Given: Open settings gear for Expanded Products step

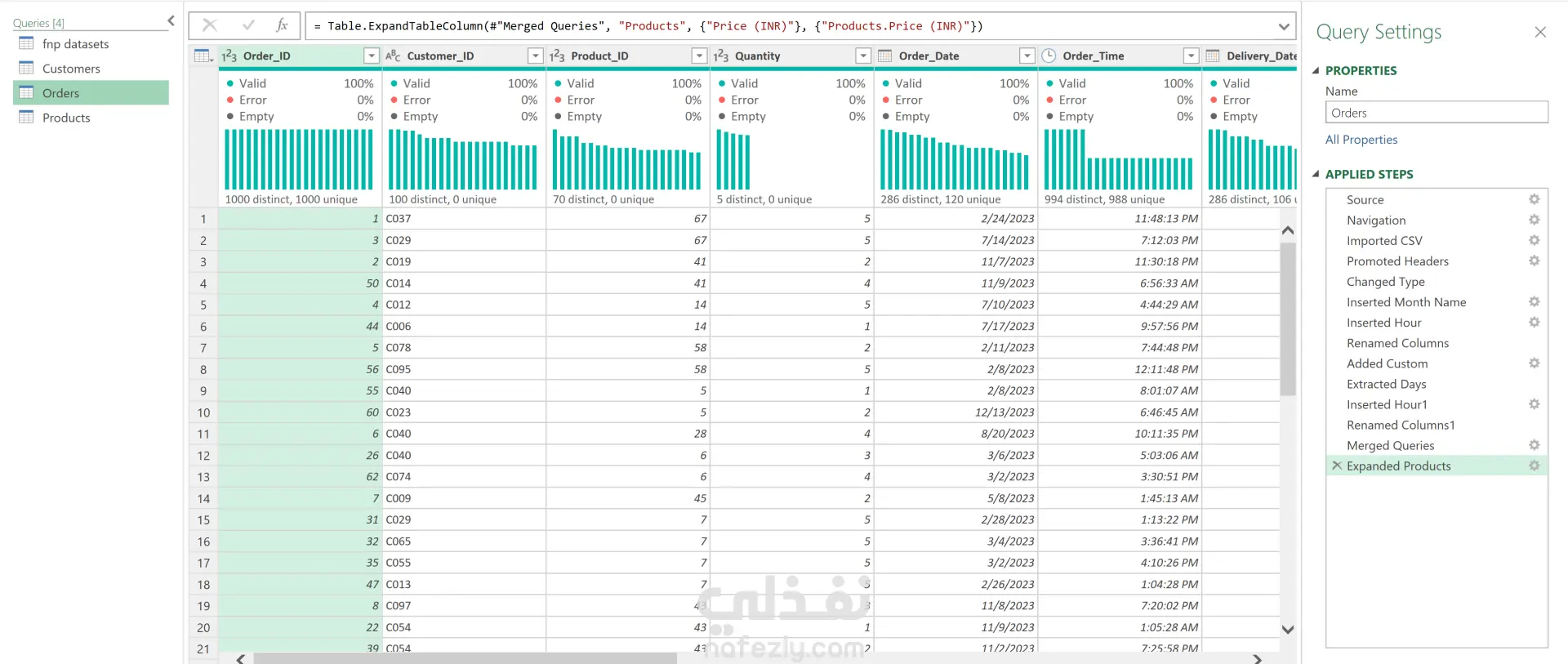Looking at the screenshot, I should coord(1535,466).
